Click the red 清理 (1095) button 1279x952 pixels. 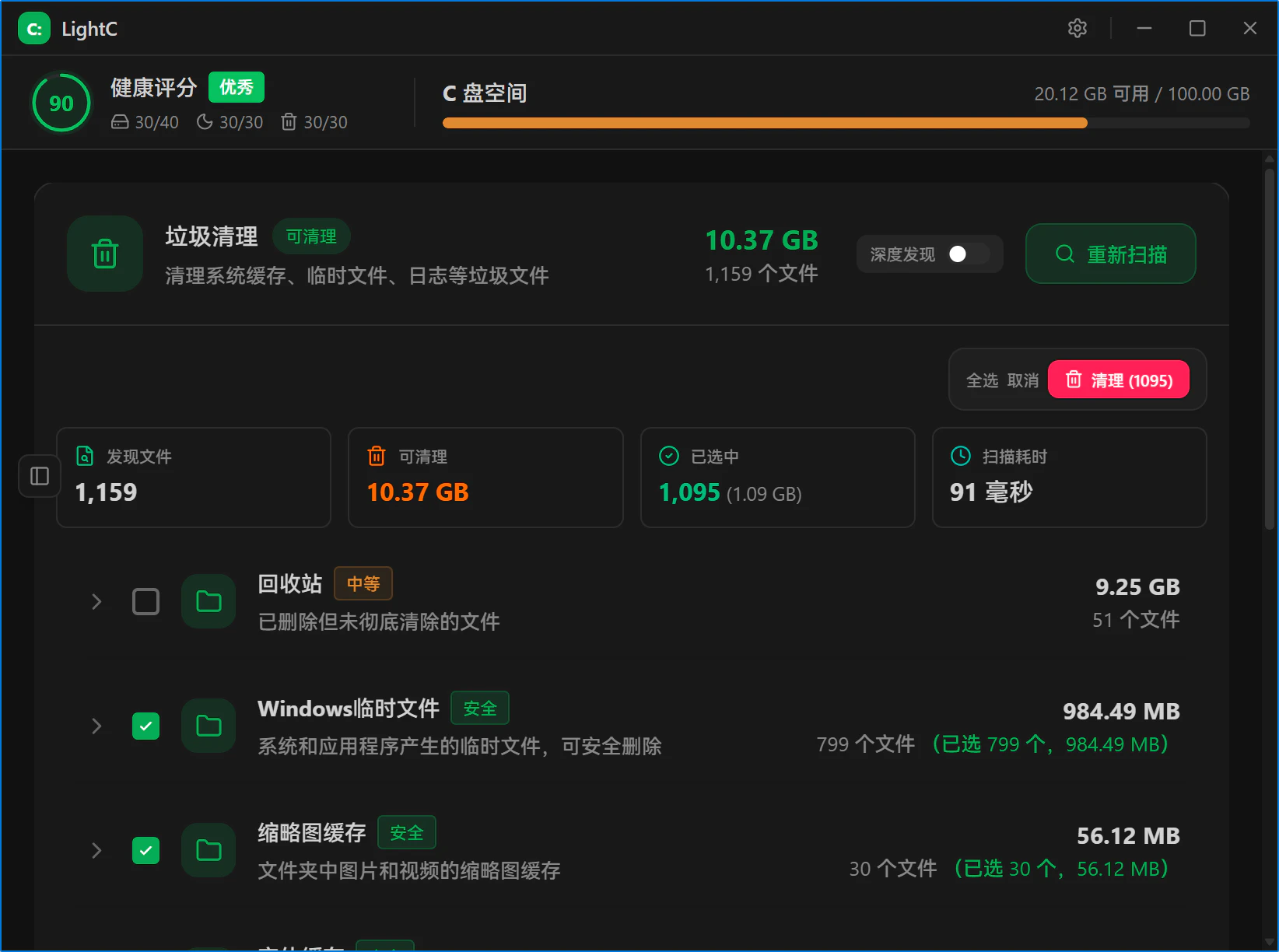click(x=1119, y=380)
